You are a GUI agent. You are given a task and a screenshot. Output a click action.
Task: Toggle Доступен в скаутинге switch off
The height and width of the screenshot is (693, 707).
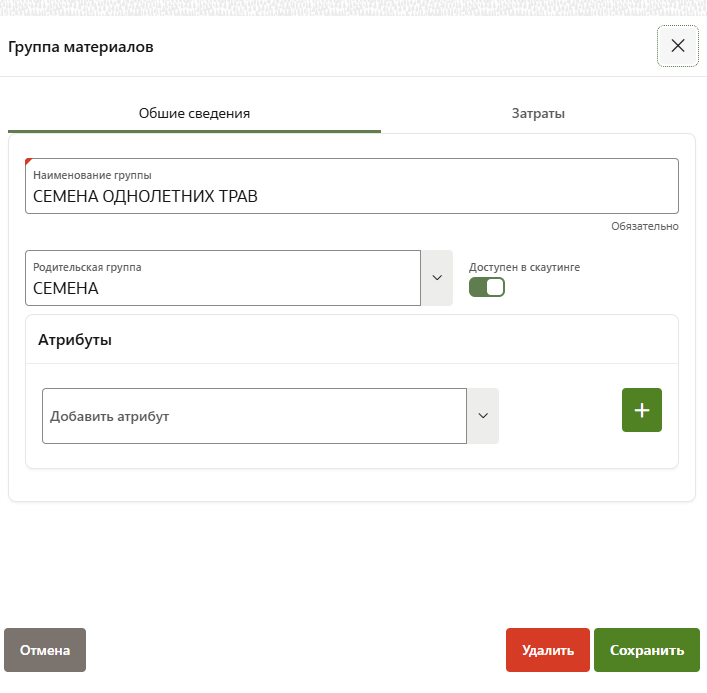coord(487,288)
